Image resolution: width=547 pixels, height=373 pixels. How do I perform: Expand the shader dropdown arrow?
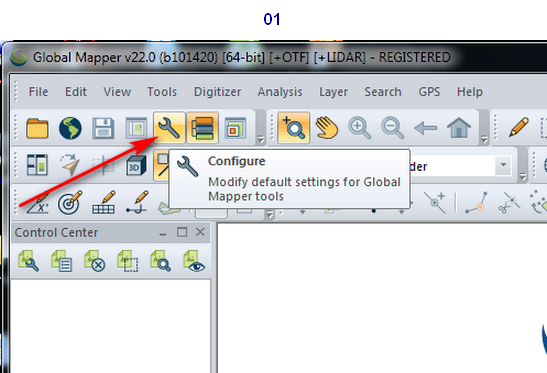pyautogui.click(x=503, y=165)
